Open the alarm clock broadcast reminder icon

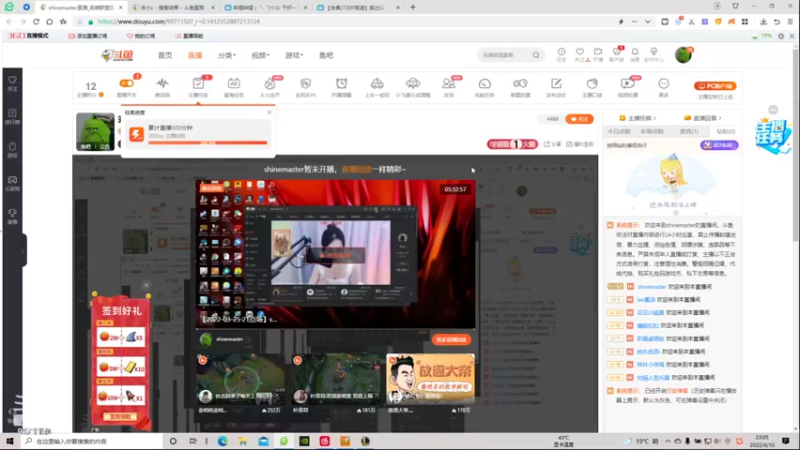[x=341, y=83]
